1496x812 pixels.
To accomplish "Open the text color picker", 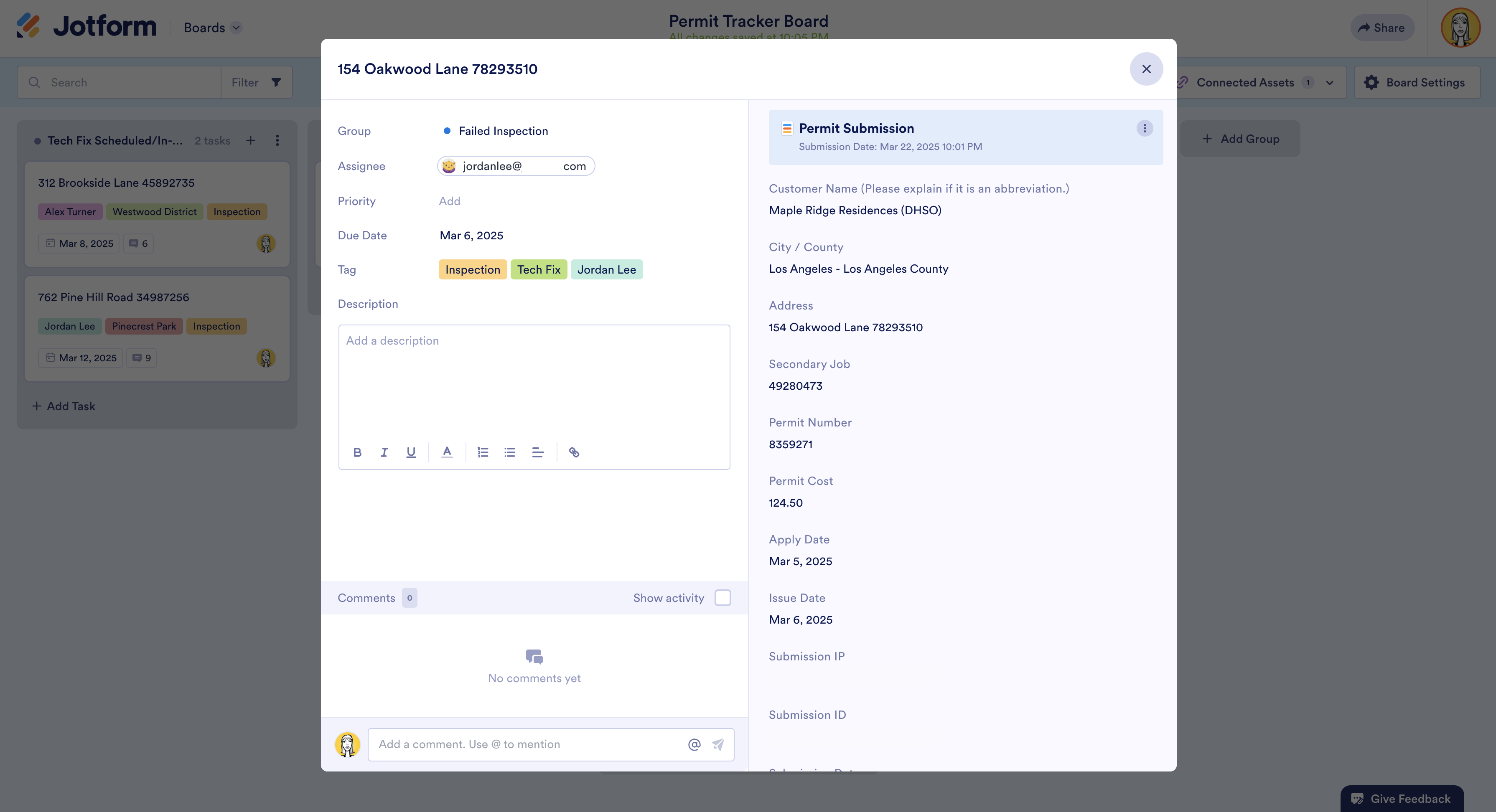I will click(x=447, y=452).
